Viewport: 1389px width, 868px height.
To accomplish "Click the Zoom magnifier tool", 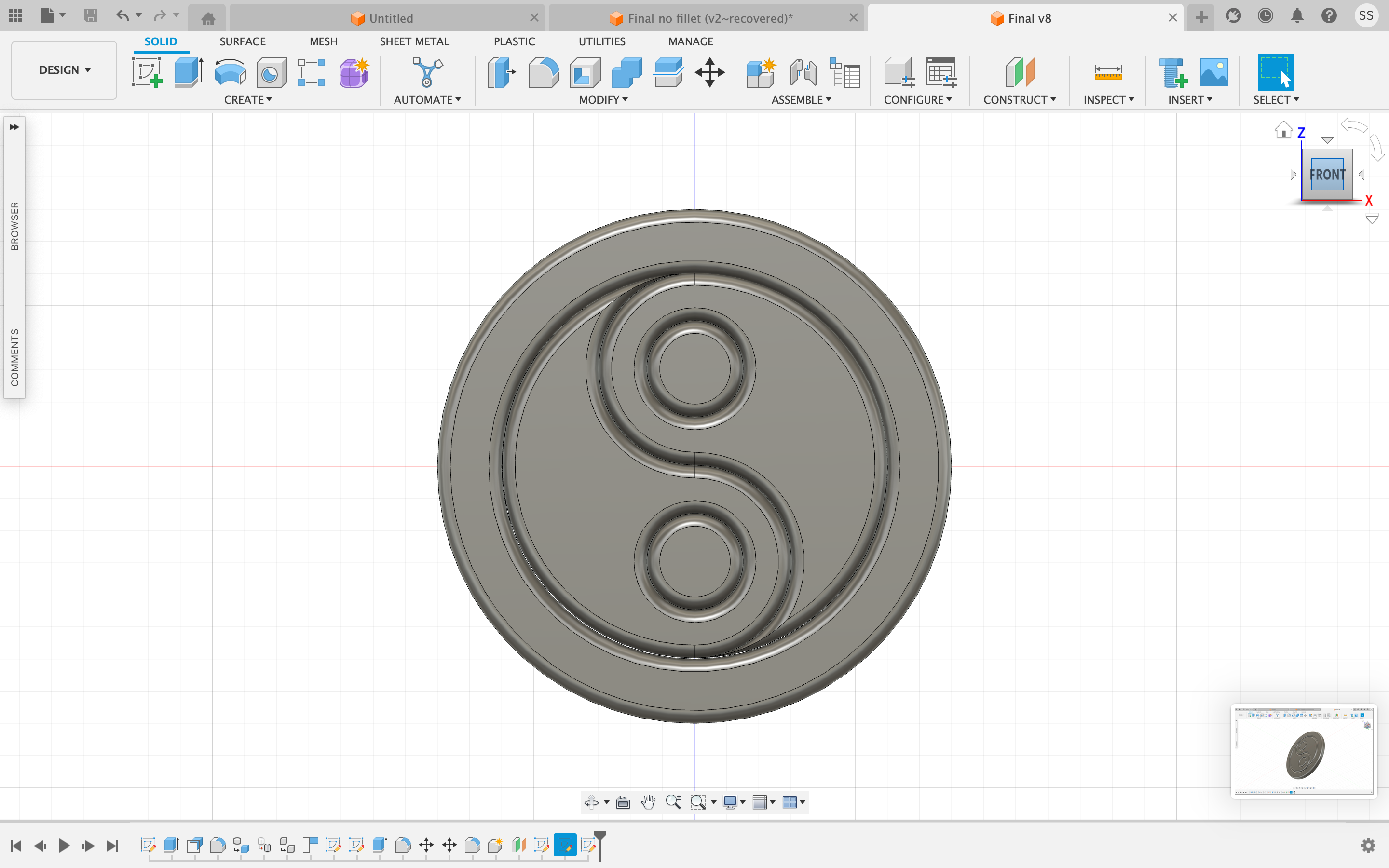I will (673, 802).
